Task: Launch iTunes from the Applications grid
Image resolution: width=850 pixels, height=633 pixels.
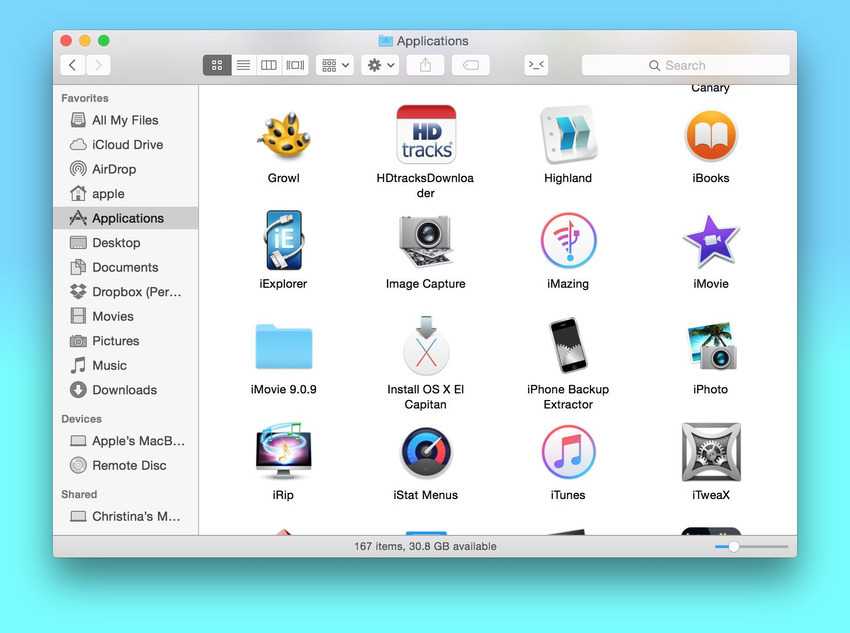Action: click(x=568, y=455)
